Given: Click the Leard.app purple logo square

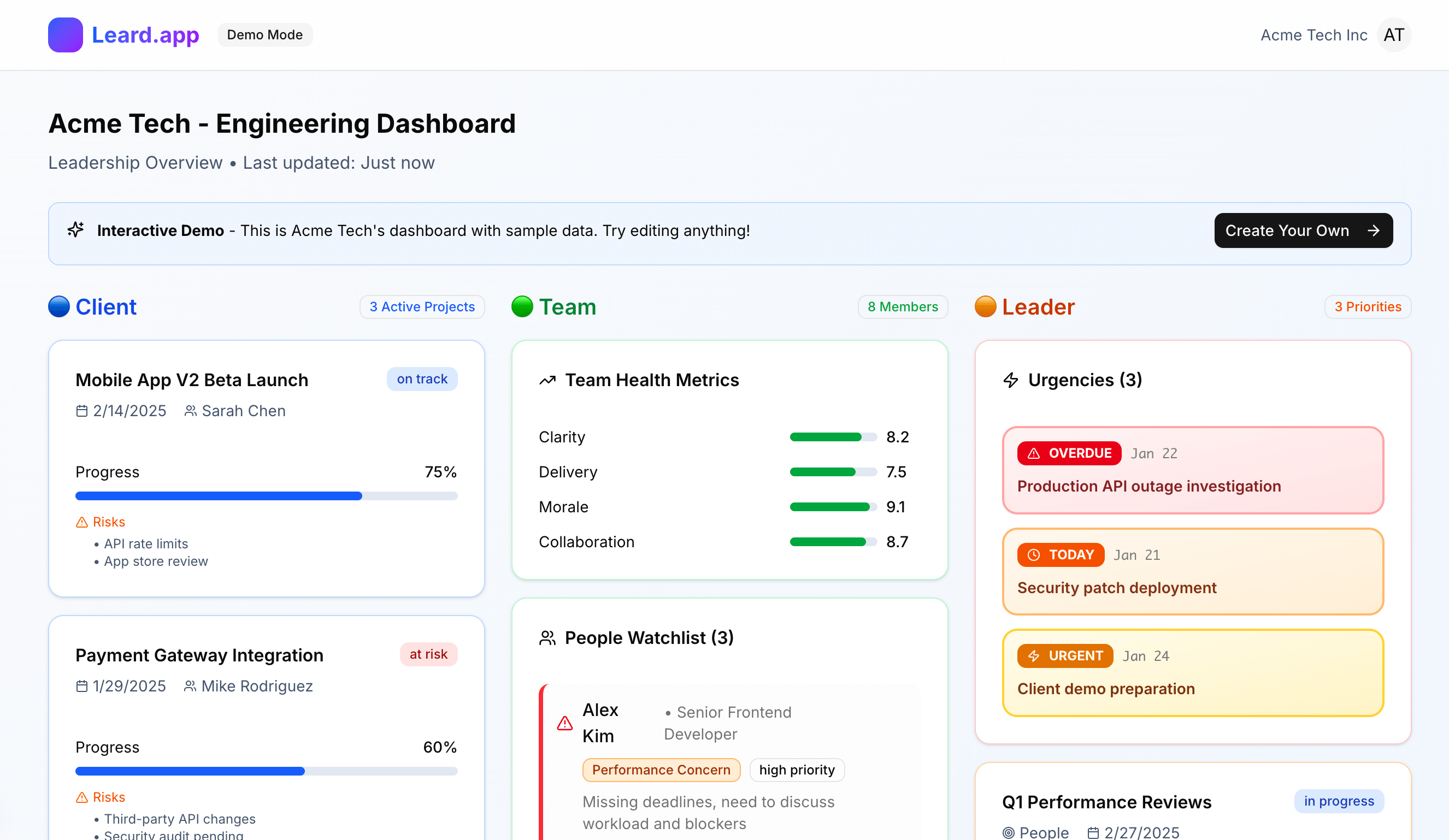Looking at the screenshot, I should point(65,35).
